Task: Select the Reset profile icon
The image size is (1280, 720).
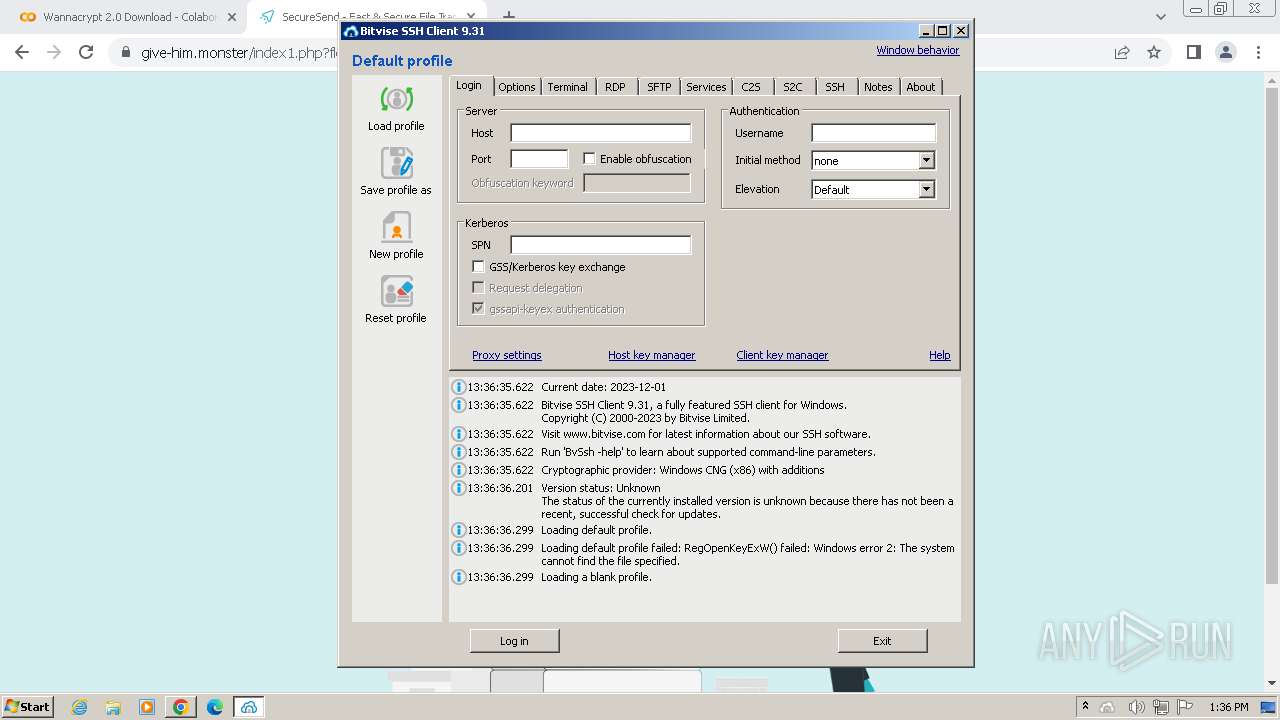Action: pos(396,291)
